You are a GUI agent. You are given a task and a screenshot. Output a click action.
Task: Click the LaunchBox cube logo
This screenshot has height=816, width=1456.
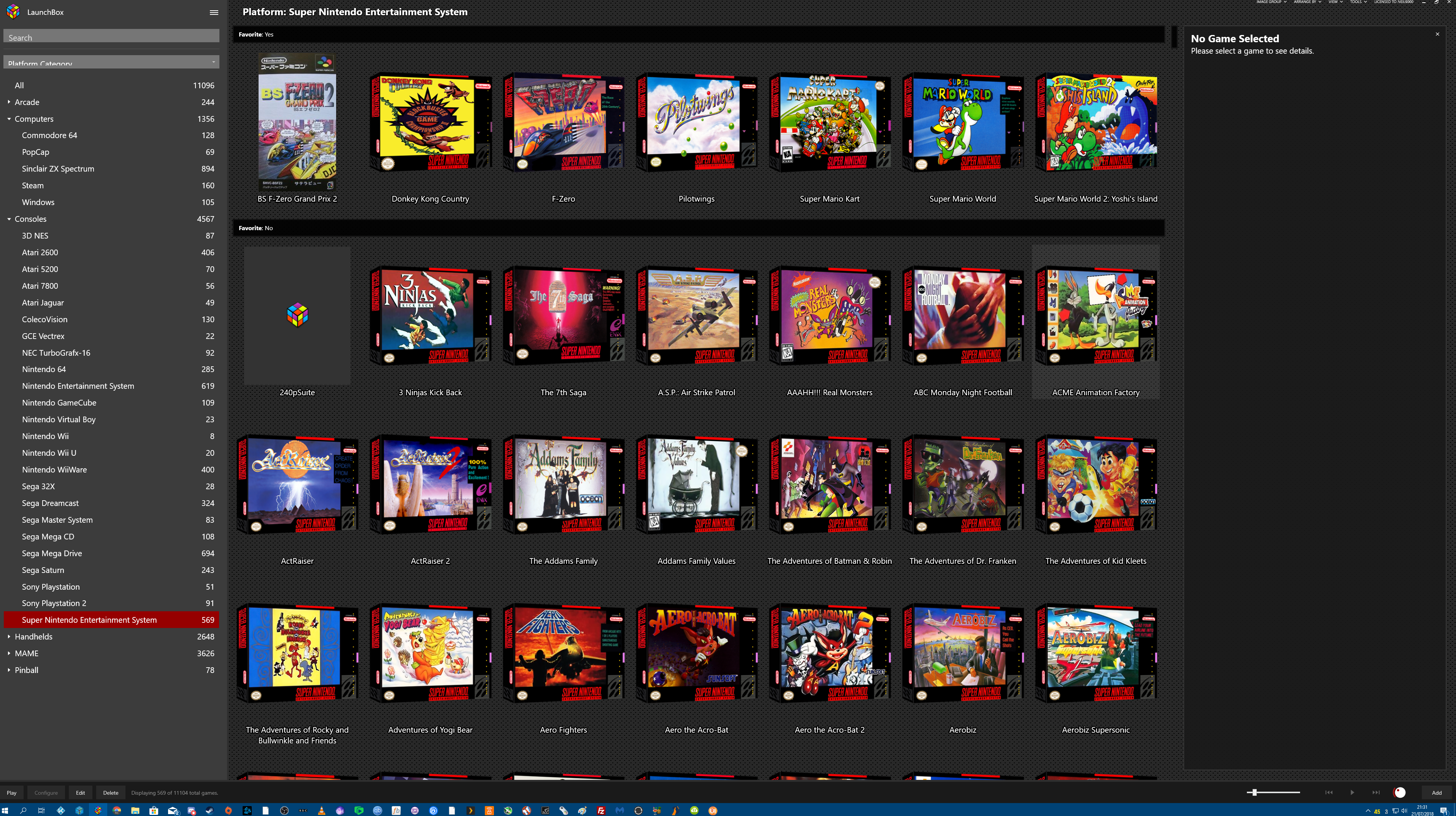(x=13, y=12)
